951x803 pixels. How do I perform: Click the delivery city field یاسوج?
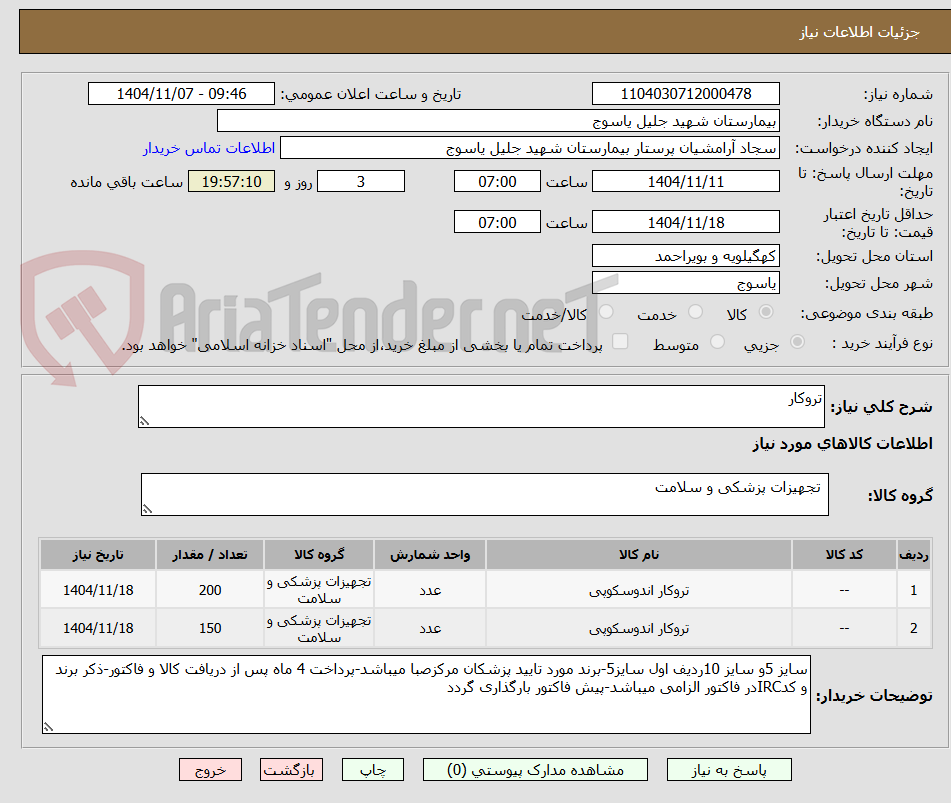click(685, 283)
